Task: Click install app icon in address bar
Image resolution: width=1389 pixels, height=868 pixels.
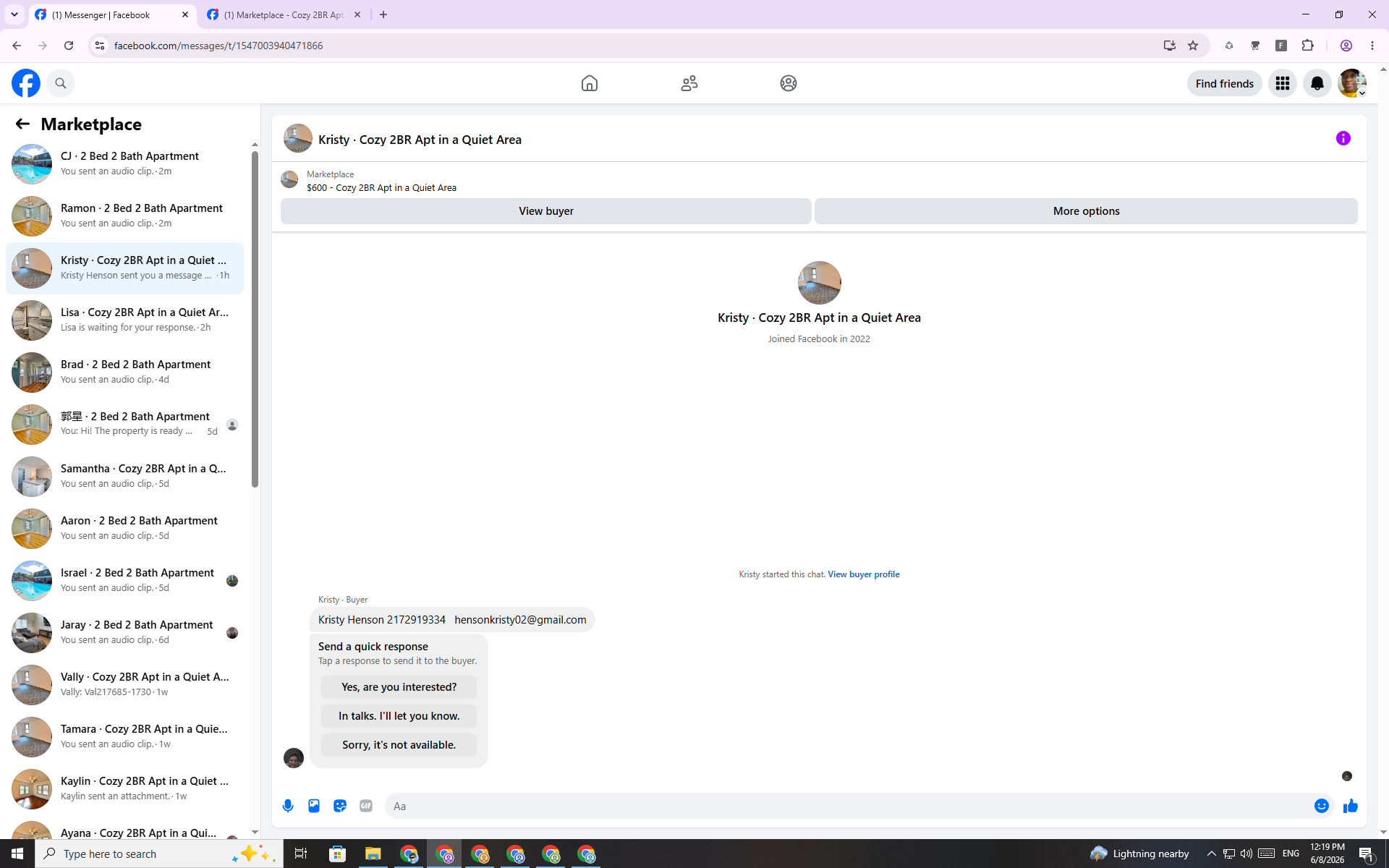Action: click(x=1170, y=46)
